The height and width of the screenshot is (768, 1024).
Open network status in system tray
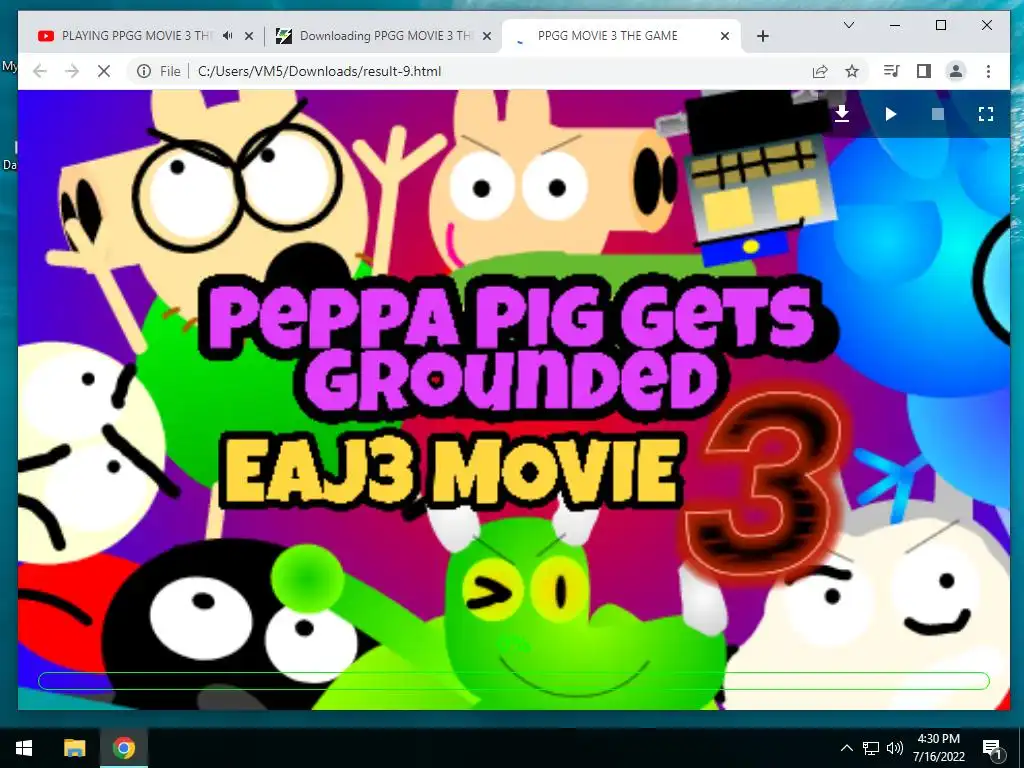[x=871, y=748]
